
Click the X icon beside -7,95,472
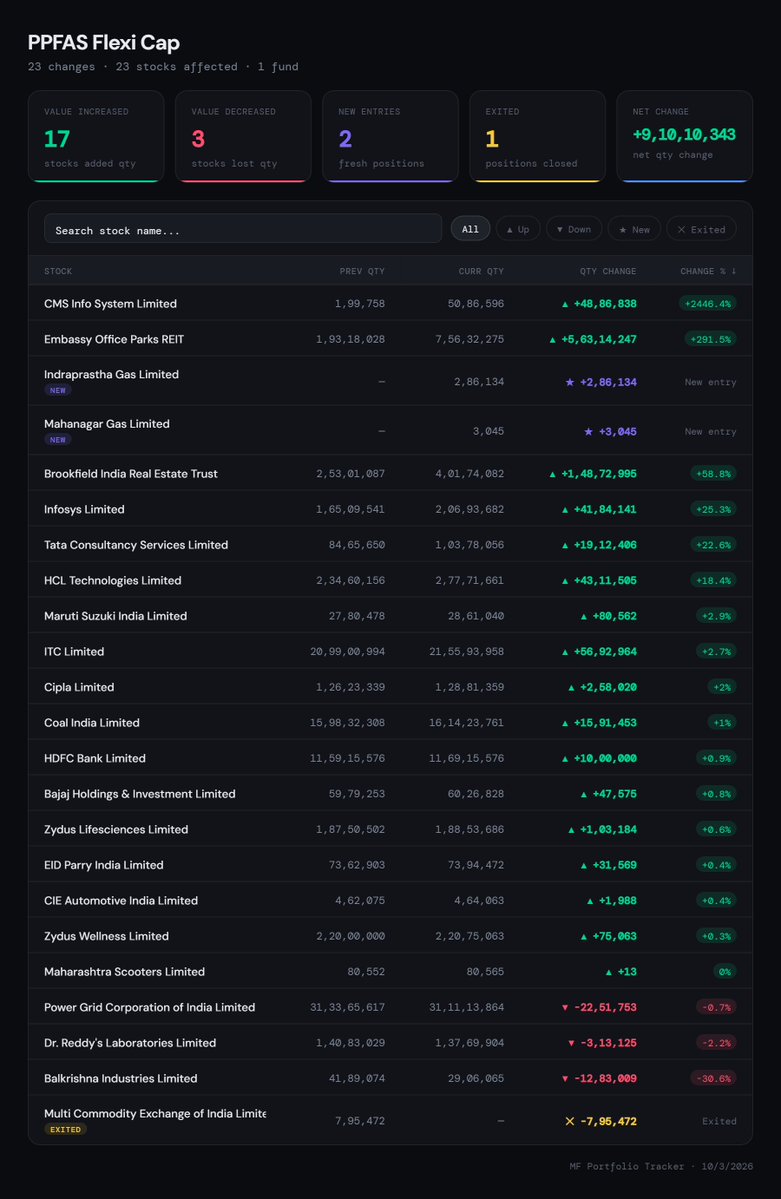click(570, 1121)
